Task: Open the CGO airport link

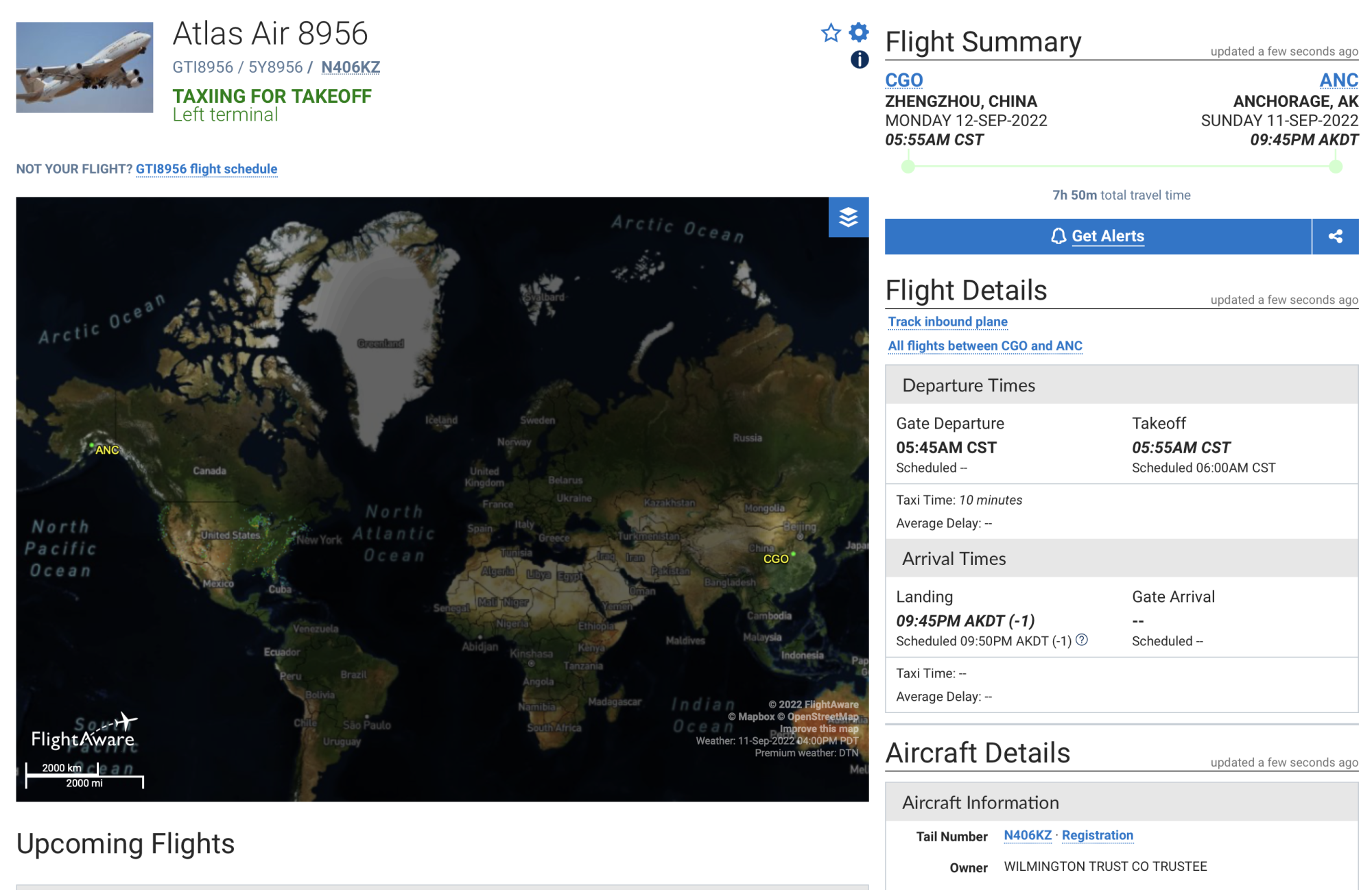Action: pyautogui.click(x=903, y=80)
